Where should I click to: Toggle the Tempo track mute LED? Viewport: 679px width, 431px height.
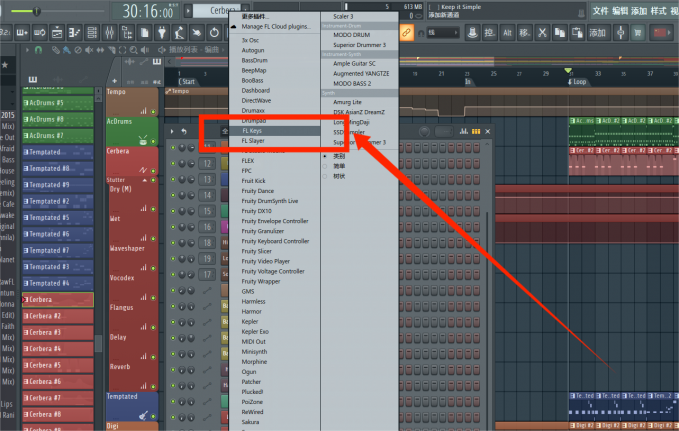pyautogui.click(x=153, y=112)
